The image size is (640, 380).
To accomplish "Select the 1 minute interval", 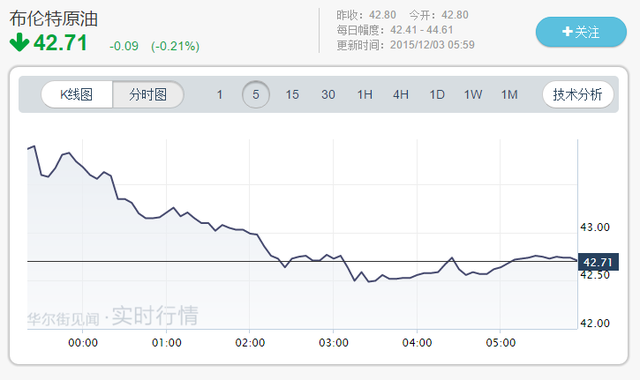I will [x=220, y=95].
